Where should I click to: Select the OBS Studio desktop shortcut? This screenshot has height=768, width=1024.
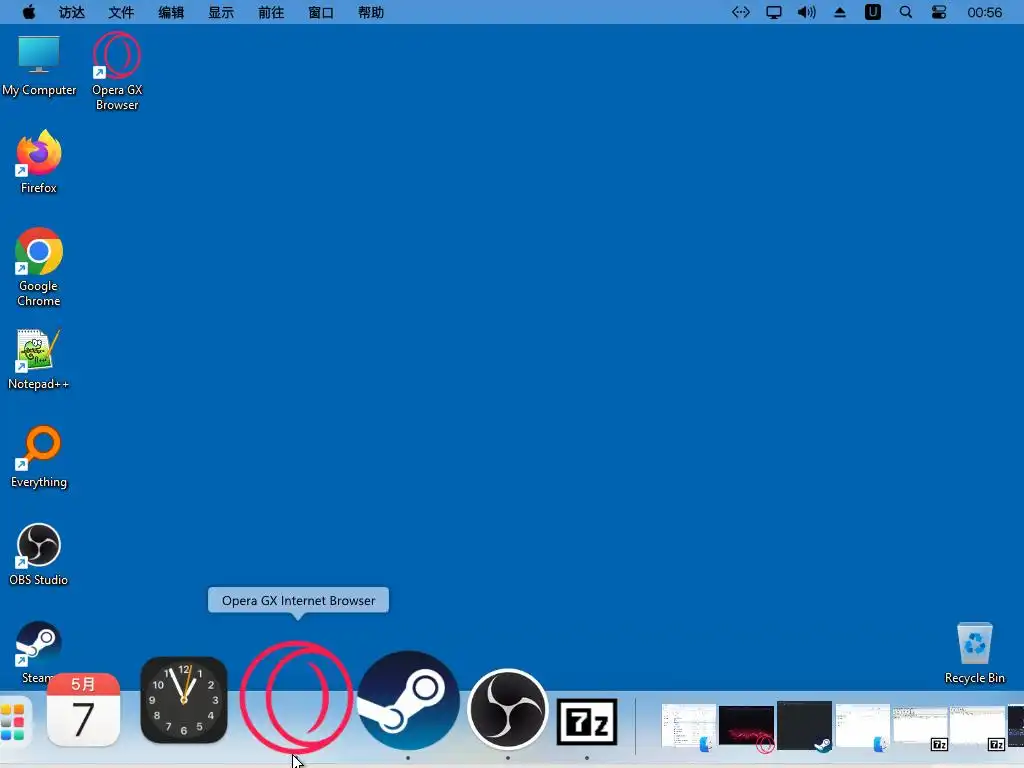(39, 554)
